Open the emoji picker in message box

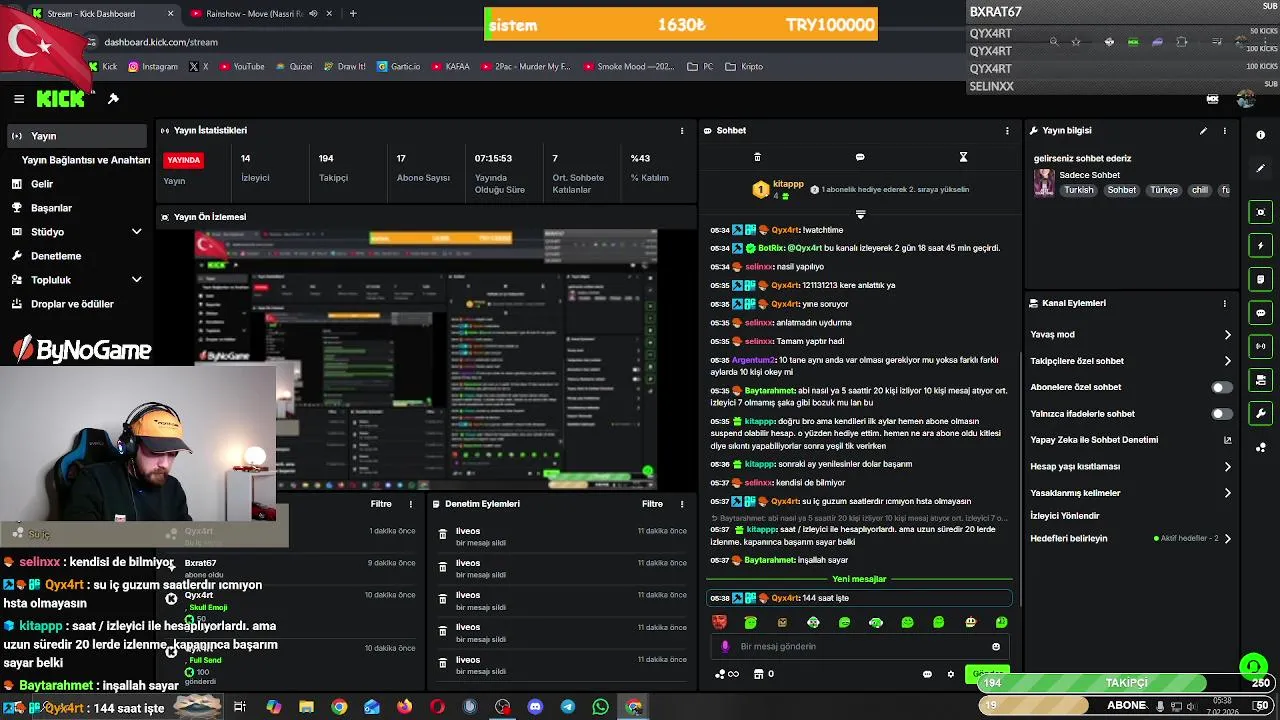pyautogui.click(x=995, y=647)
